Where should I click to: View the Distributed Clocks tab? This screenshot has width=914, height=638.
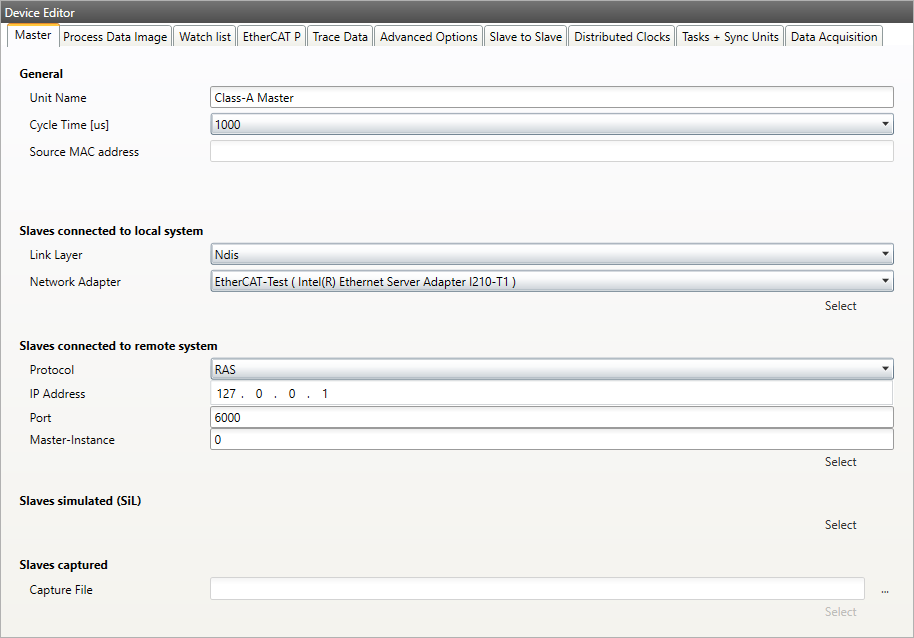622,37
